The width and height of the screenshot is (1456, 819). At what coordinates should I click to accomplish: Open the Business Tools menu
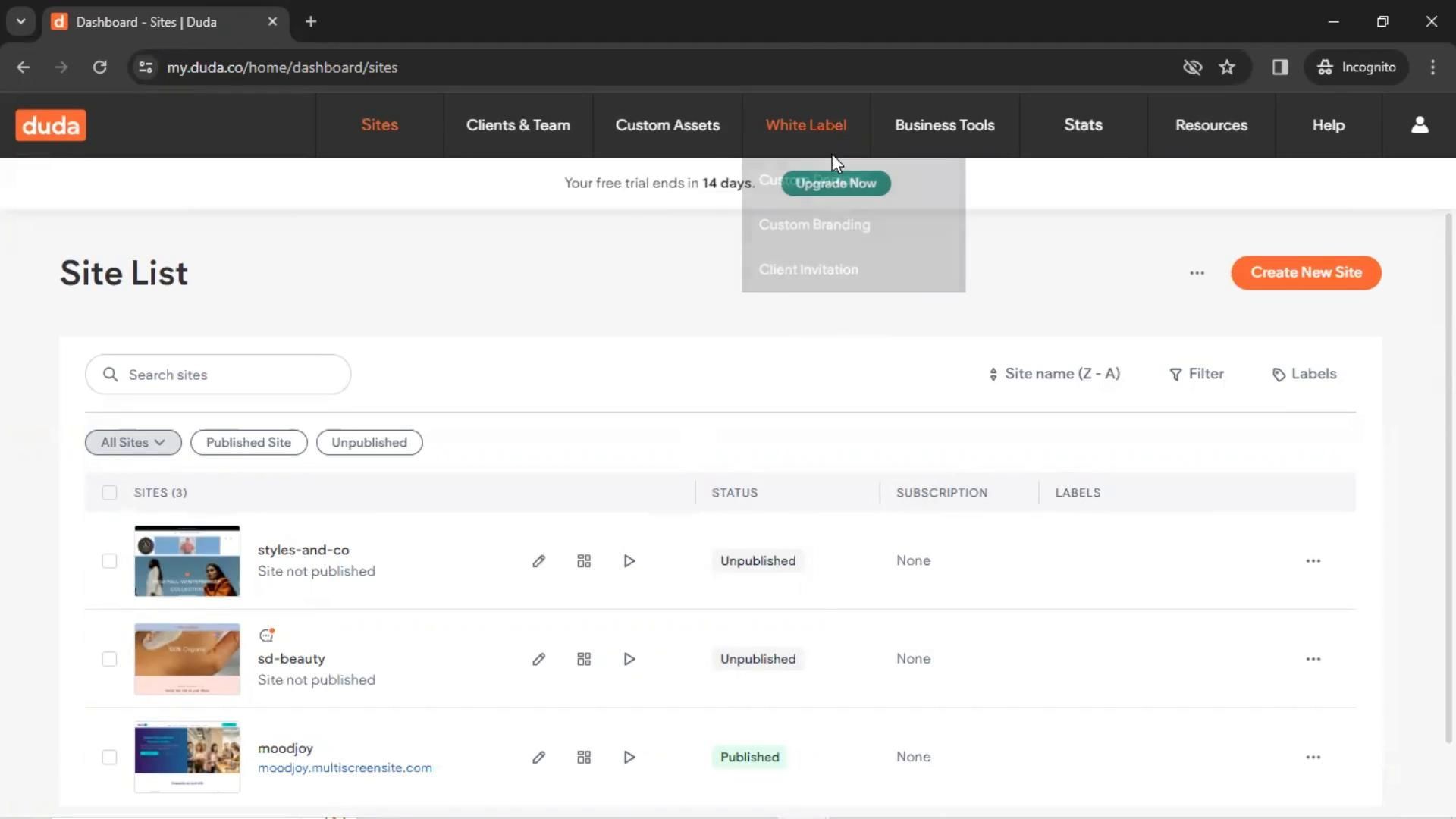[944, 125]
